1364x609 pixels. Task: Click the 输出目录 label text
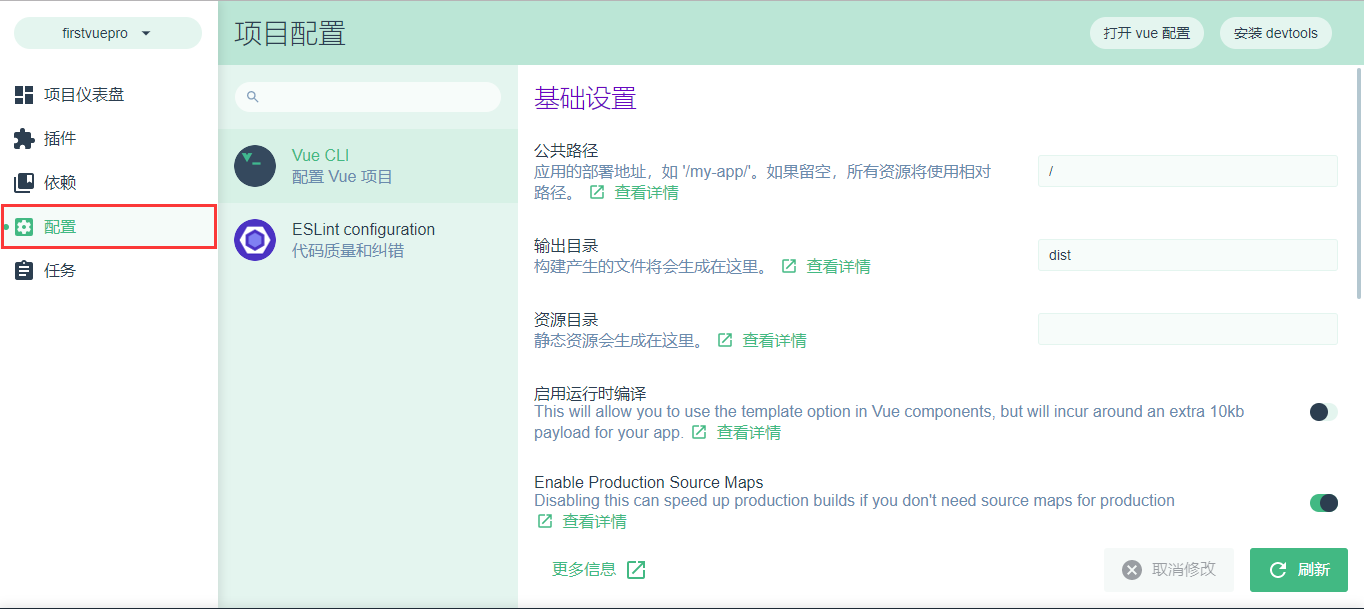[566, 246]
